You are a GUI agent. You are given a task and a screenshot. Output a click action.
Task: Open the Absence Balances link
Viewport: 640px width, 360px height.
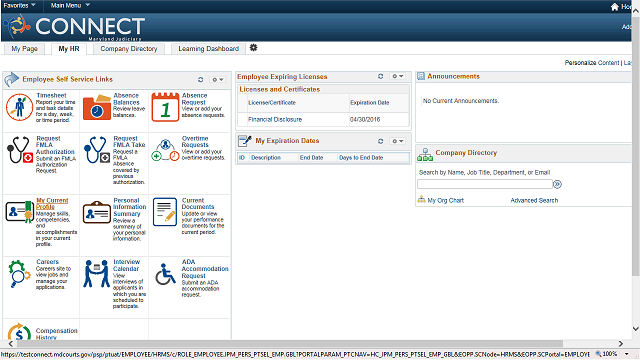tap(126, 99)
